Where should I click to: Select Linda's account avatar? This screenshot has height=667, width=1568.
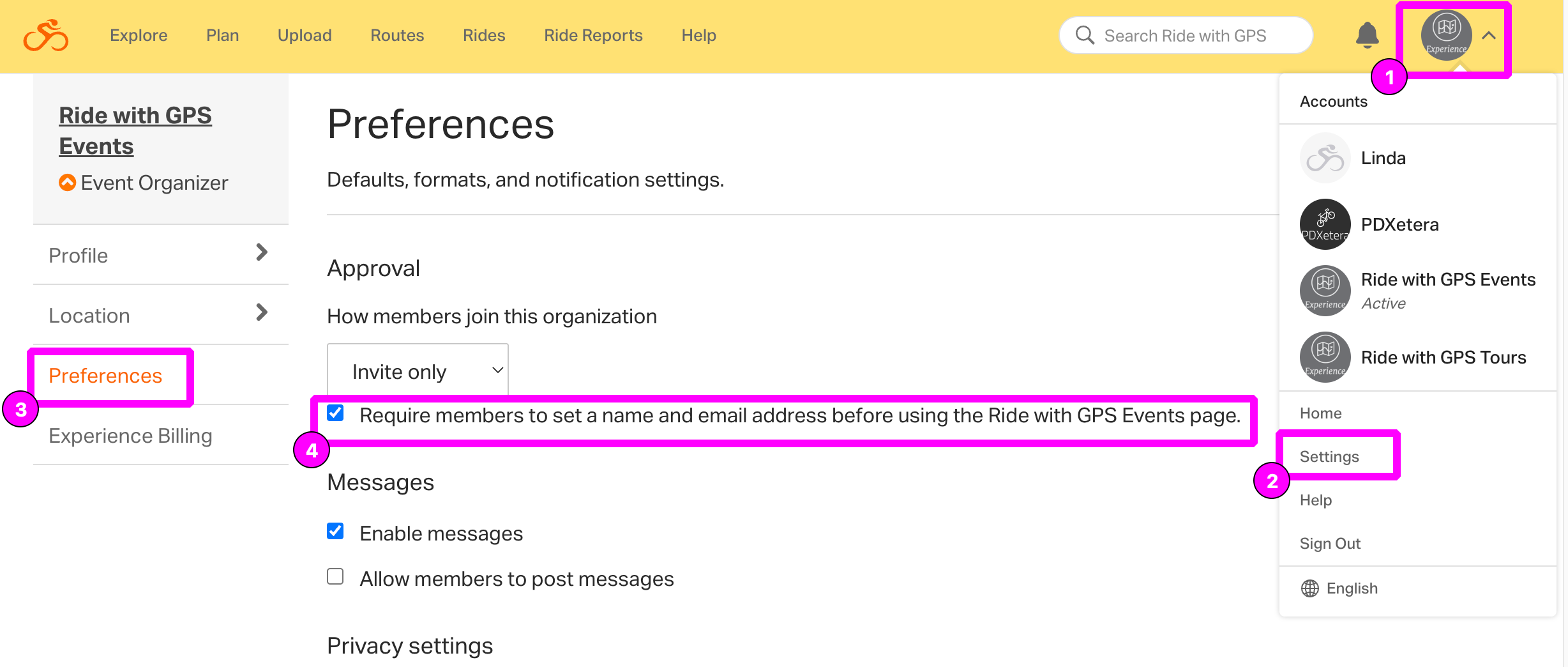(1325, 158)
